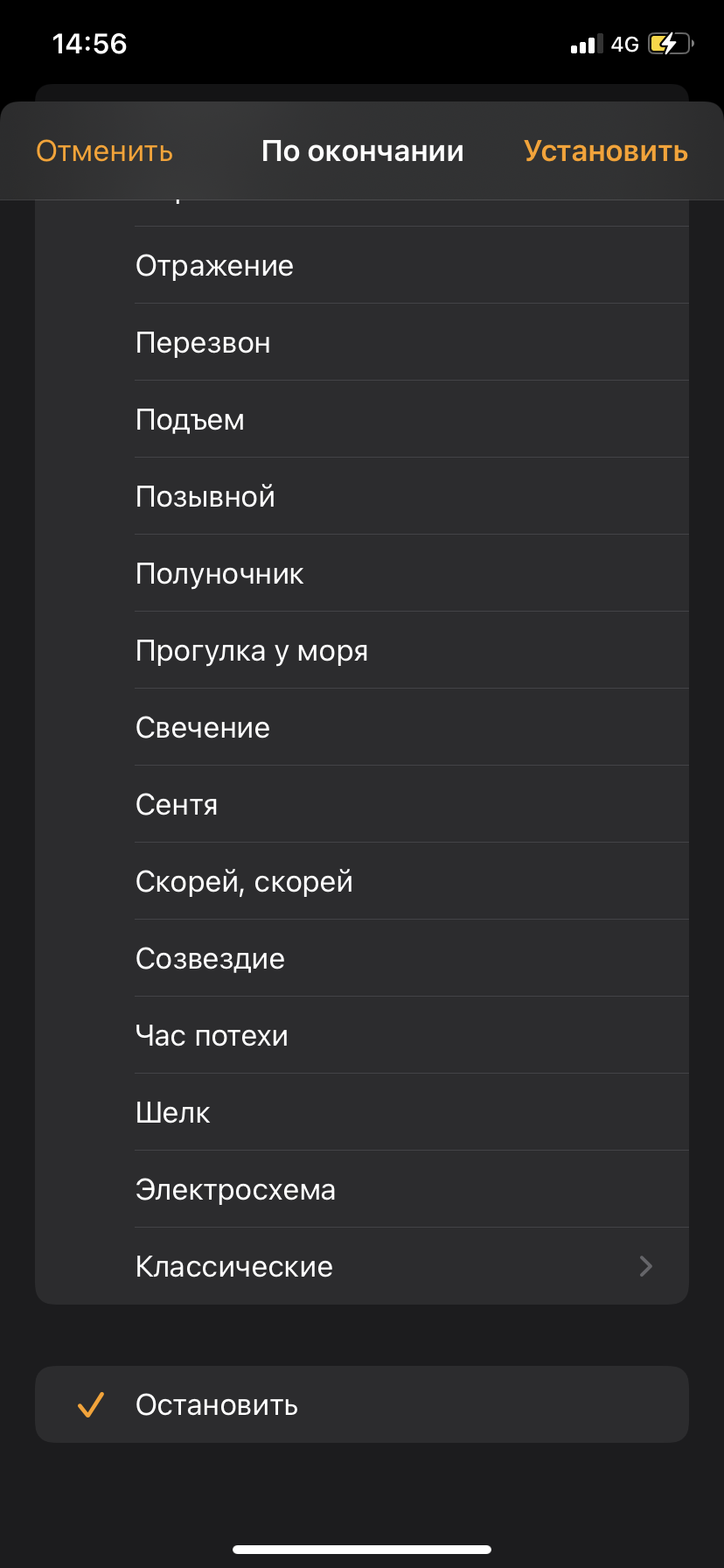The image size is (724, 1568).
Task: Select the Электросхема sound entry
Action: click(x=362, y=1189)
